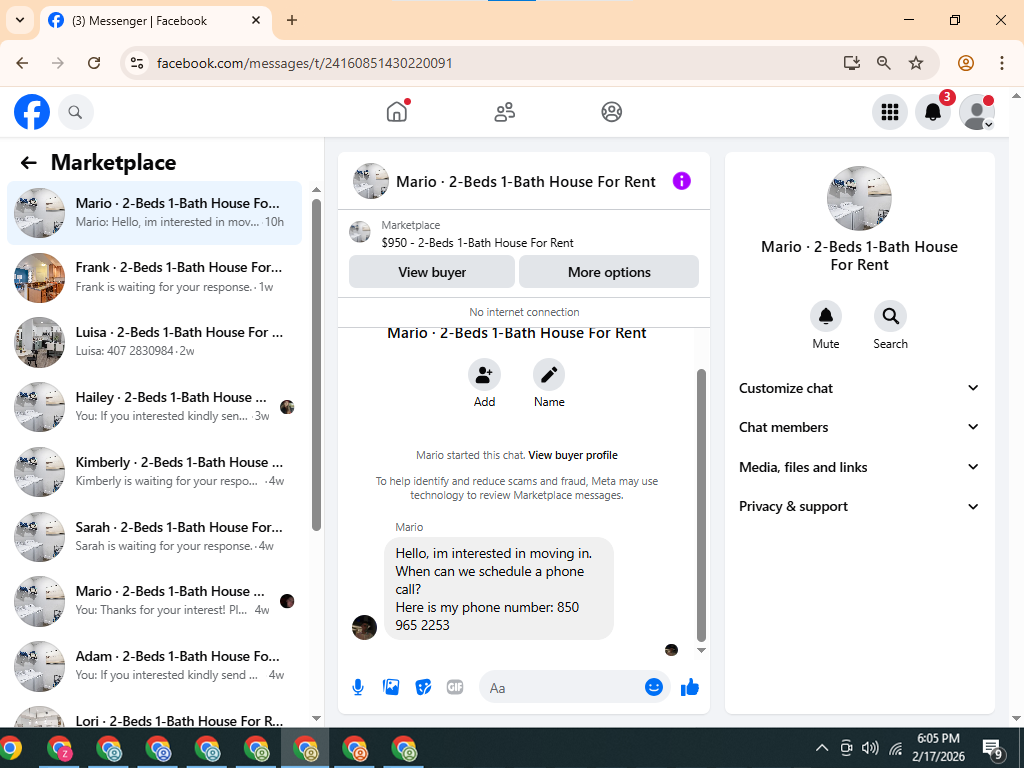Open account profile avatar menu
This screenshot has height=768, width=1024.
pos(976,112)
